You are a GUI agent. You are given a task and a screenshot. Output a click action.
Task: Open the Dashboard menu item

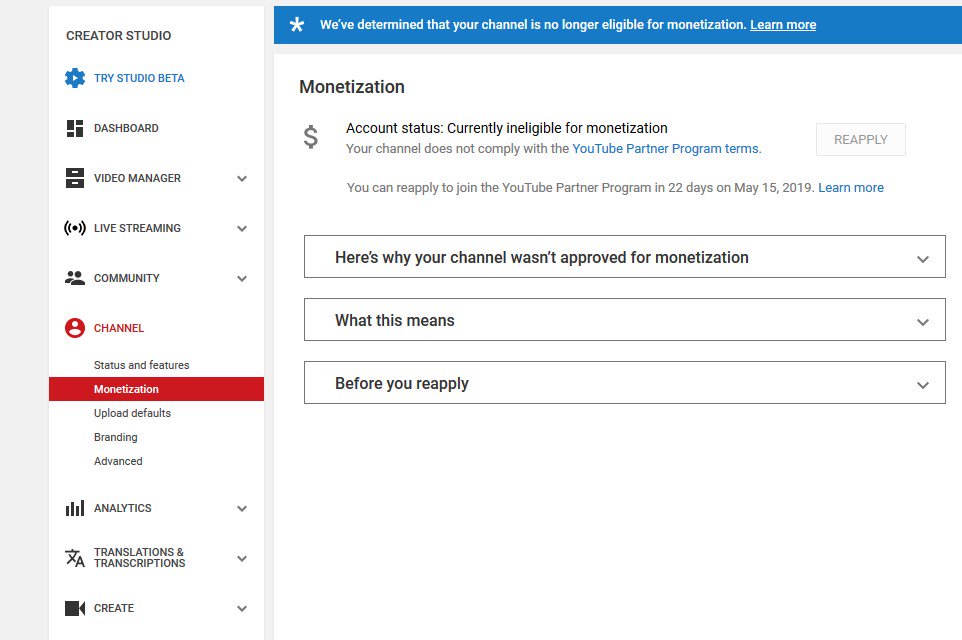click(126, 128)
